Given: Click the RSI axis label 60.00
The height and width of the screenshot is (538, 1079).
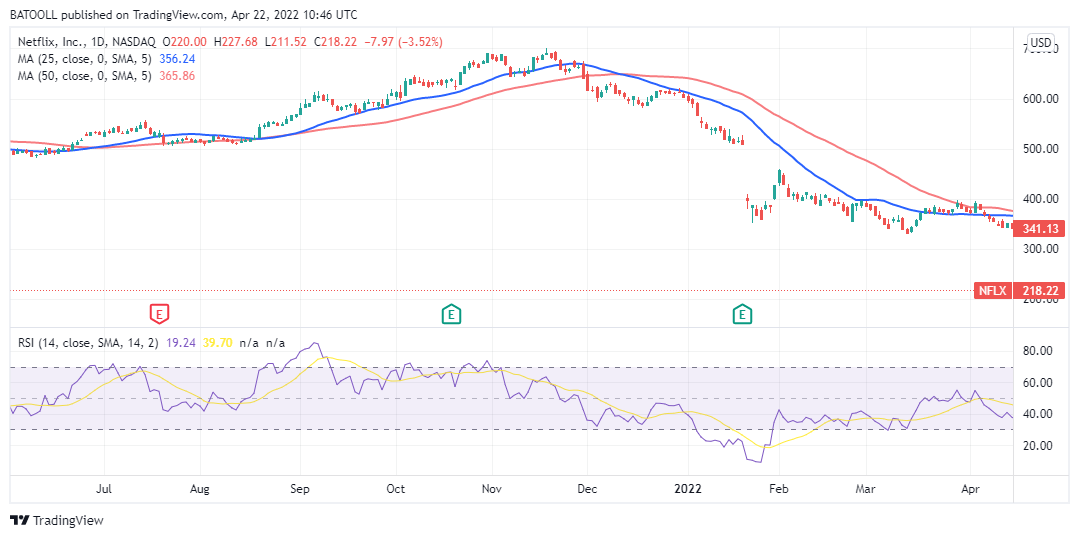Looking at the screenshot, I should pos(1038,383).
